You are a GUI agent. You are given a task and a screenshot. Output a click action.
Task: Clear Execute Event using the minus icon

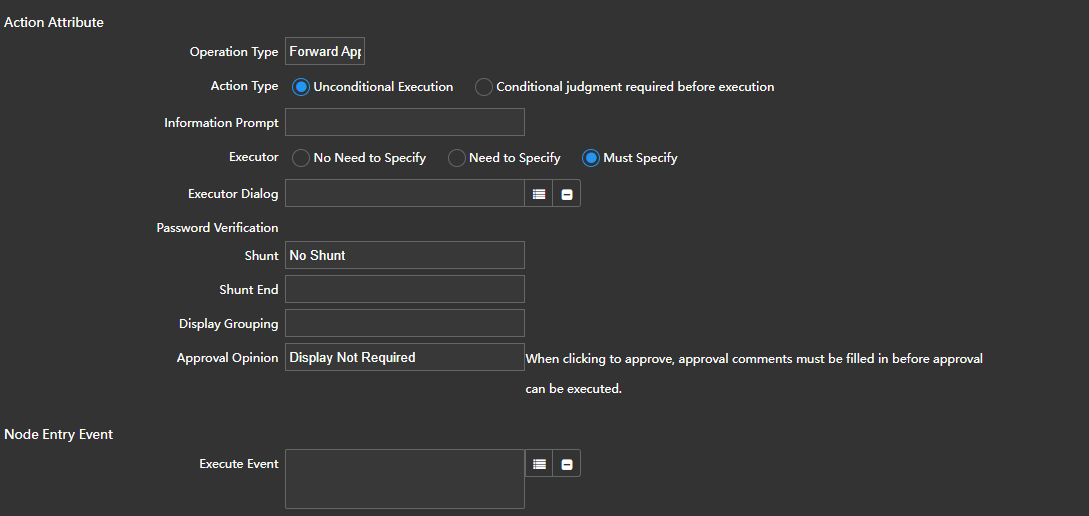[x=567, y=464]
